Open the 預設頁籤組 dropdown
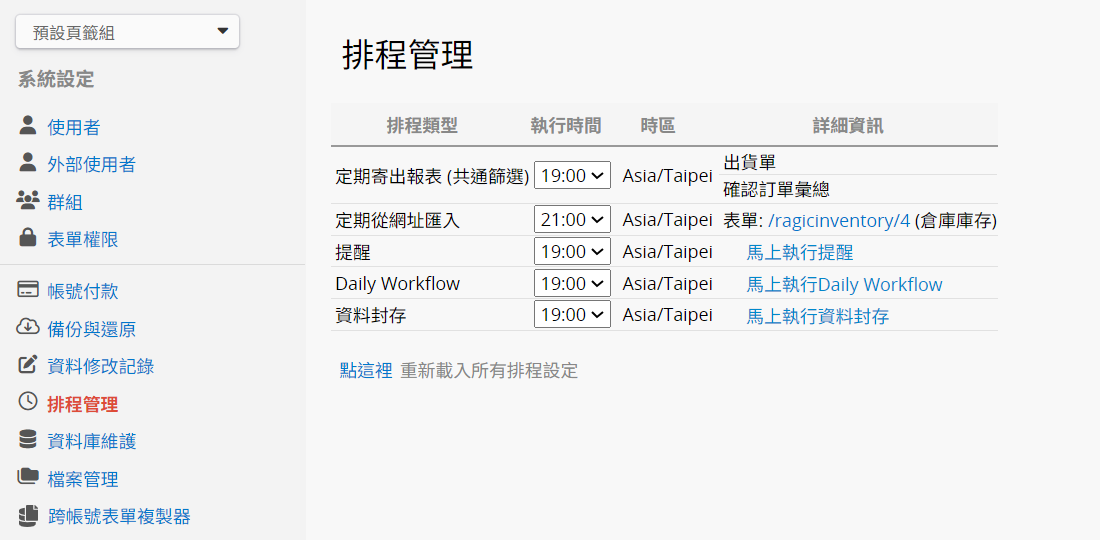The image size is (1100, 540). (127, 32)
